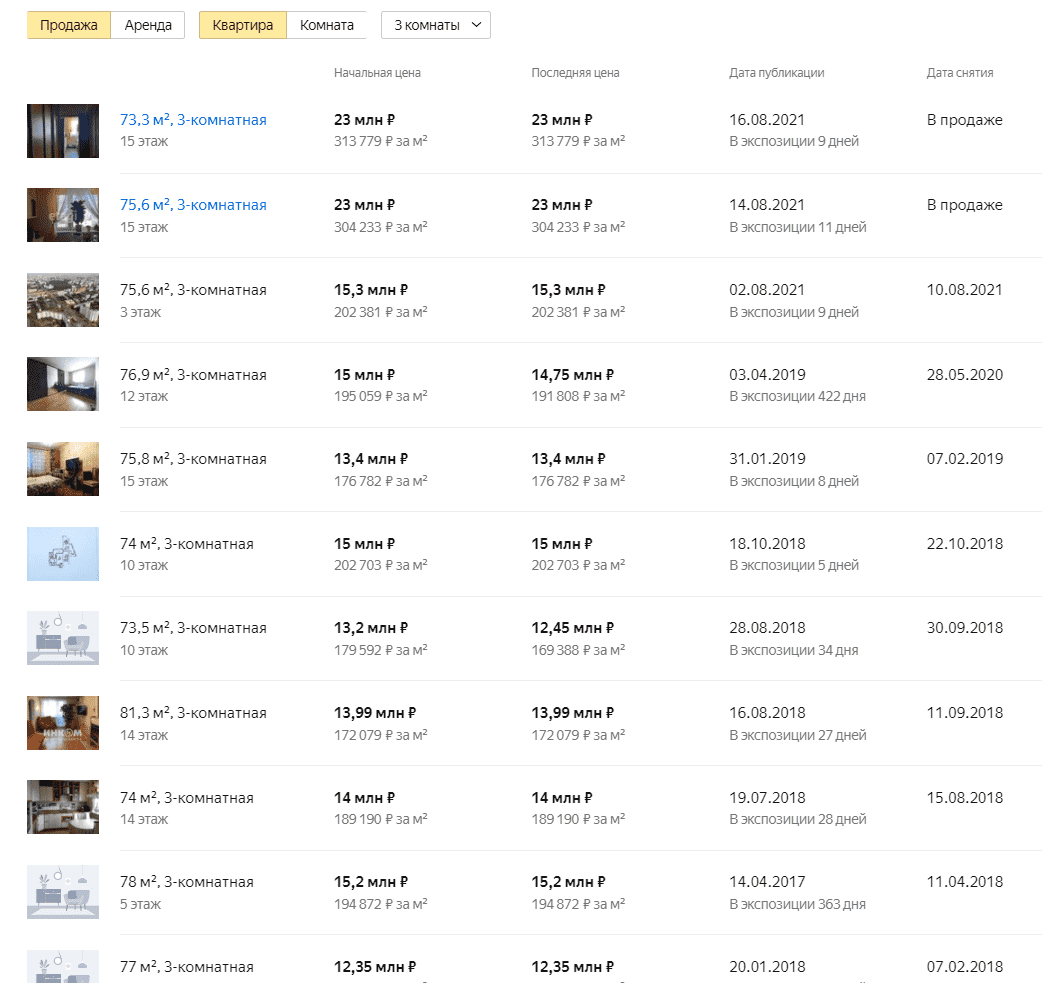This screenshot has height=983, width=1042.
Task: Click thumbnail of 74 м² apartment on 14 этаж
Action: click(x=63, y=807)
